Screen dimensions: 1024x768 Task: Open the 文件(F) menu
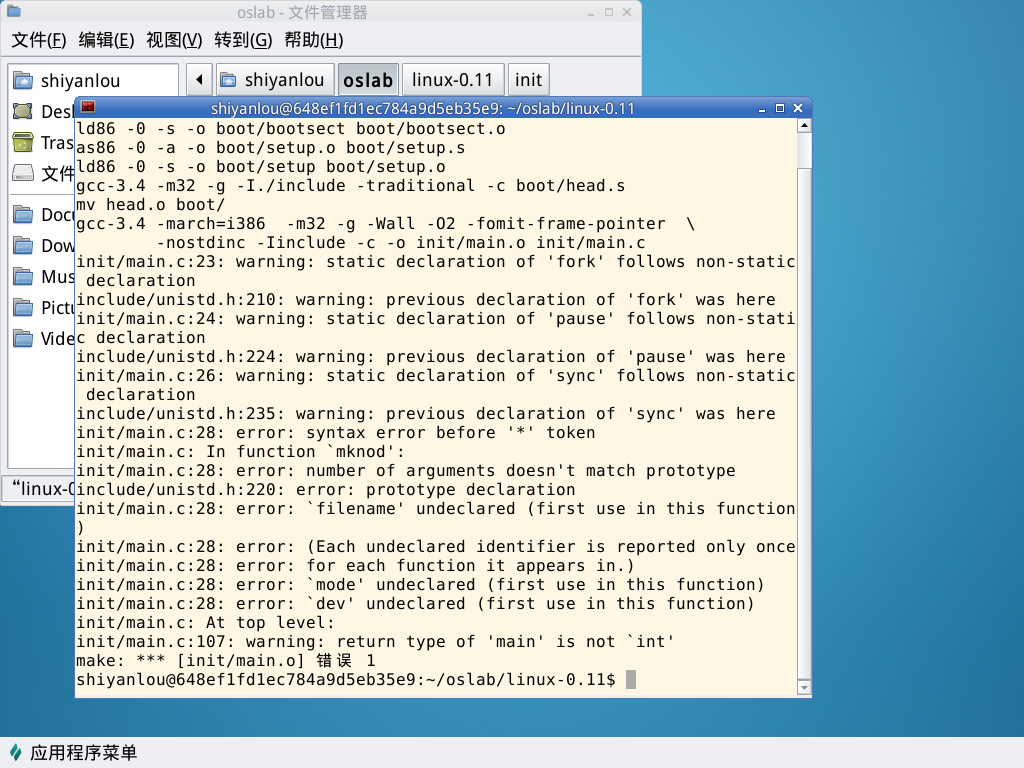click(39, 40)
